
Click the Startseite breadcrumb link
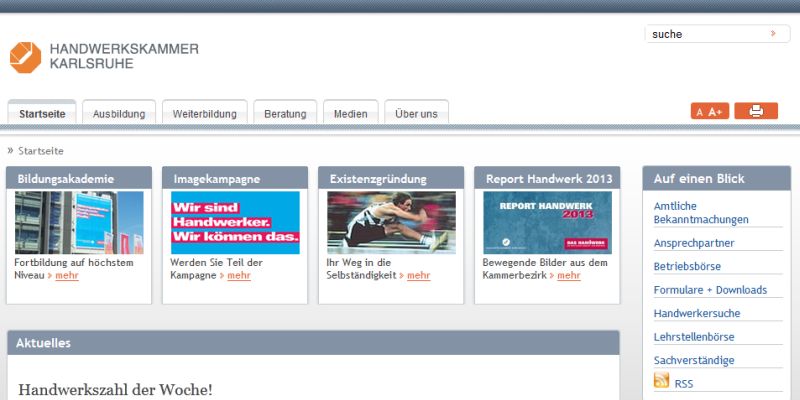[x=41, y=151]
